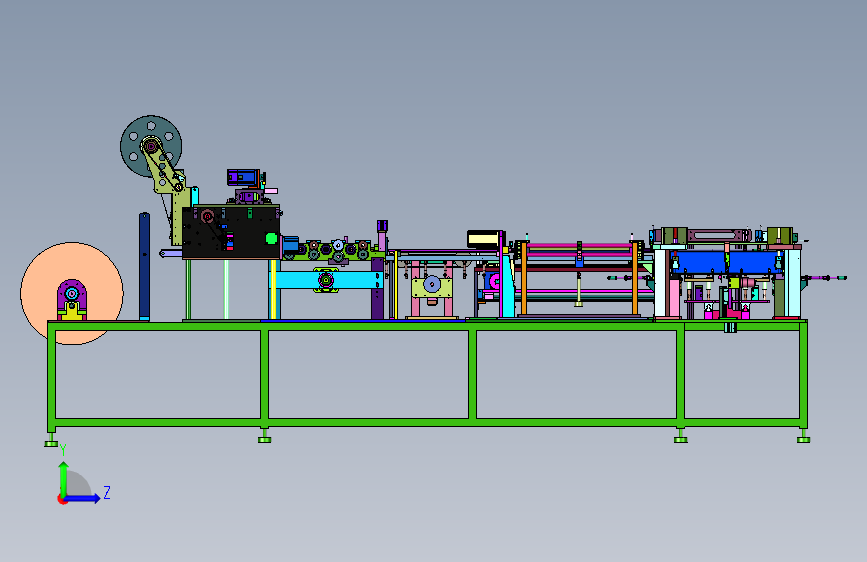
Task: Select the teal perforated reel wheel
Action: pyautogui.click(x=151, y=146)
